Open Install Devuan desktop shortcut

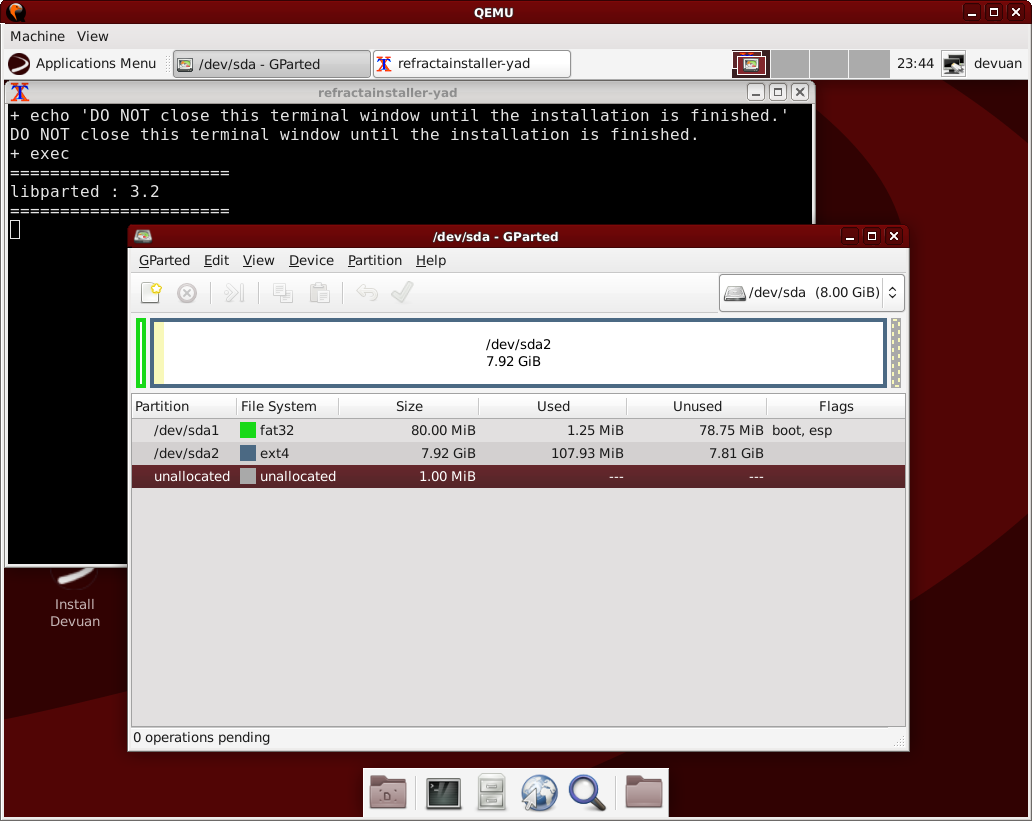pyautogui.click(x=74, y=600)
